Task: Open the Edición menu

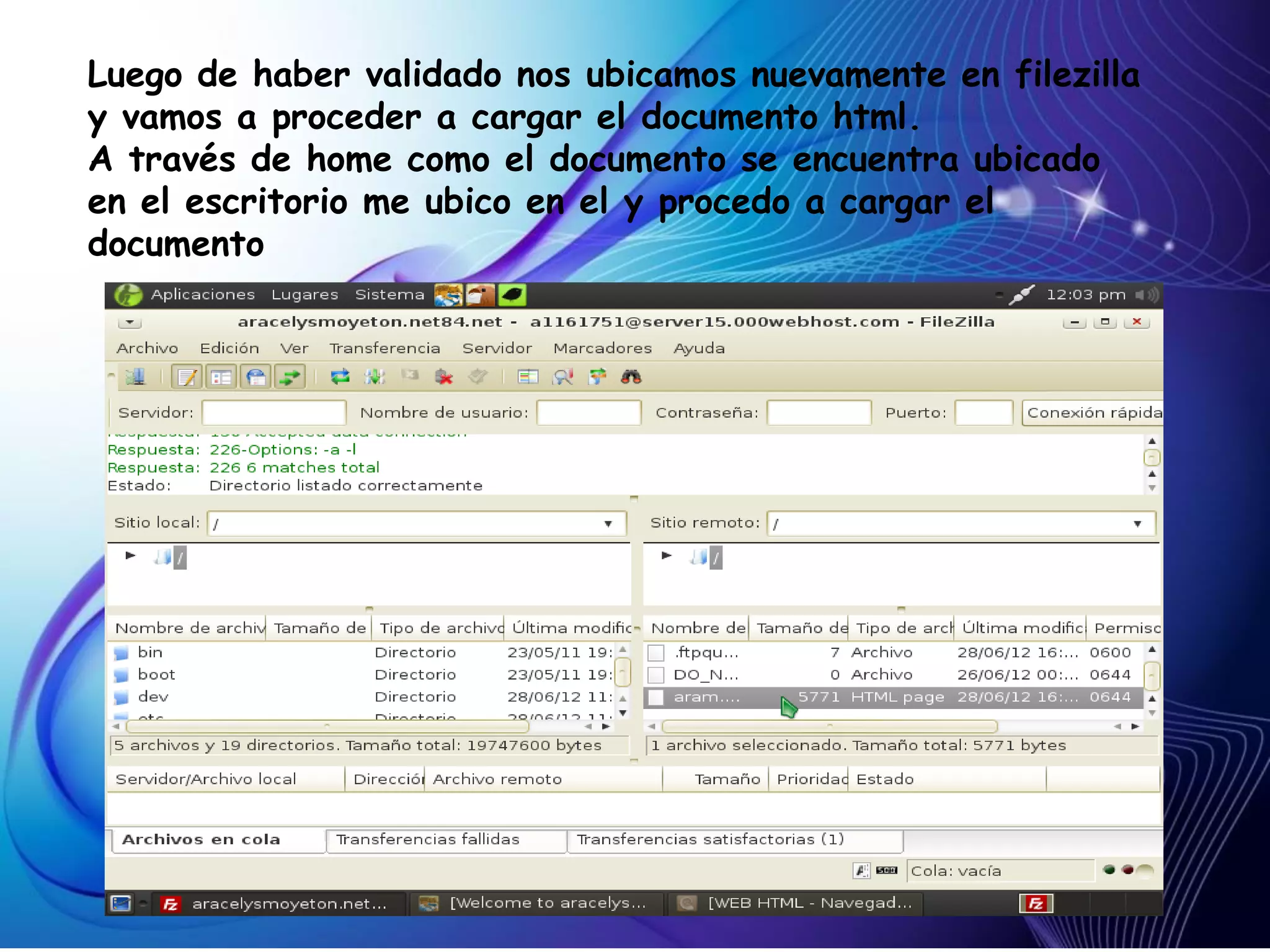Action: [x=229, y=348]
